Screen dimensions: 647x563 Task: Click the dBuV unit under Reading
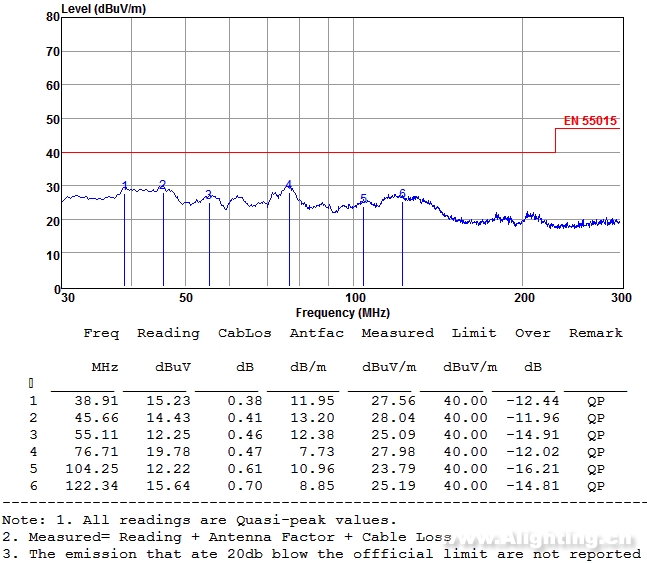pos(173,367)
